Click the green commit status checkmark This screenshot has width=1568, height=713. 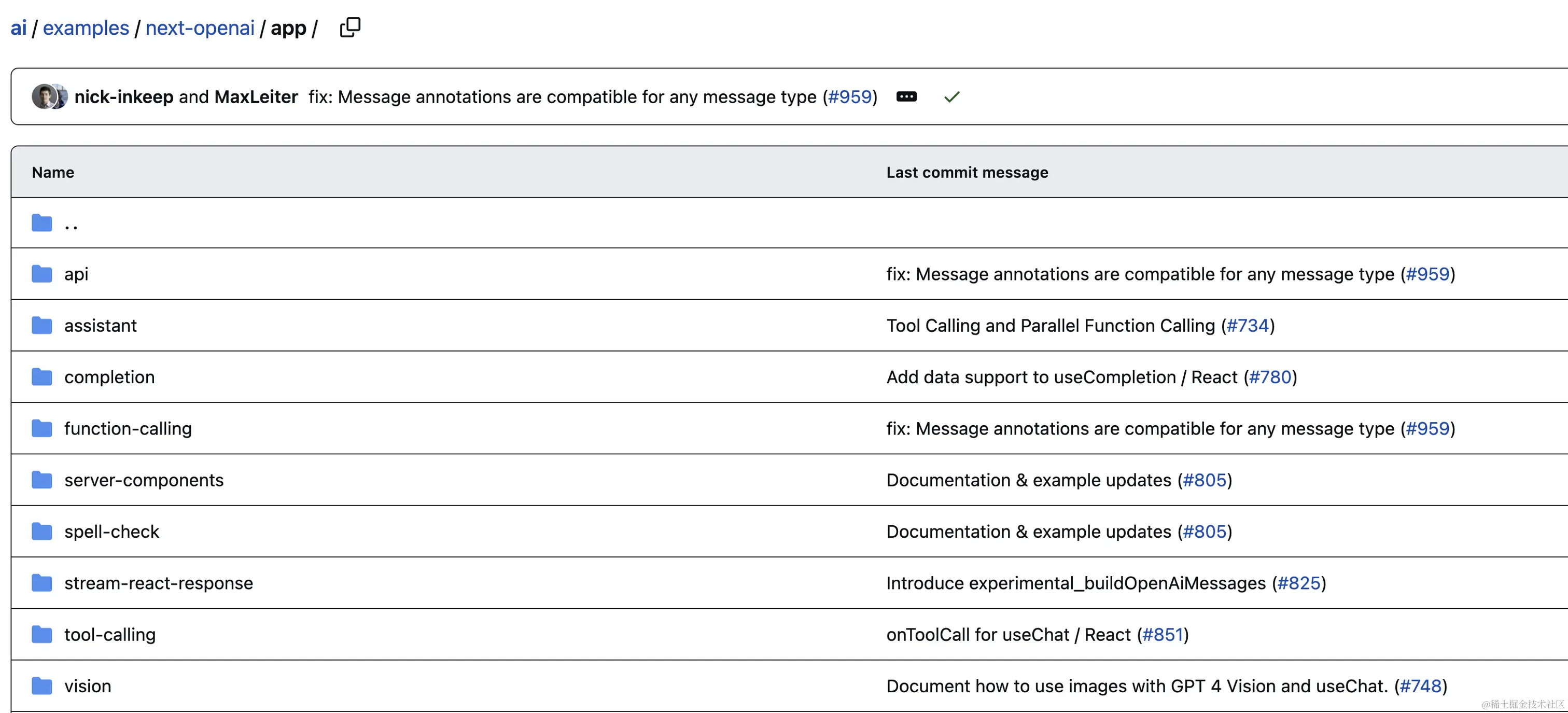tap(951, 97)
